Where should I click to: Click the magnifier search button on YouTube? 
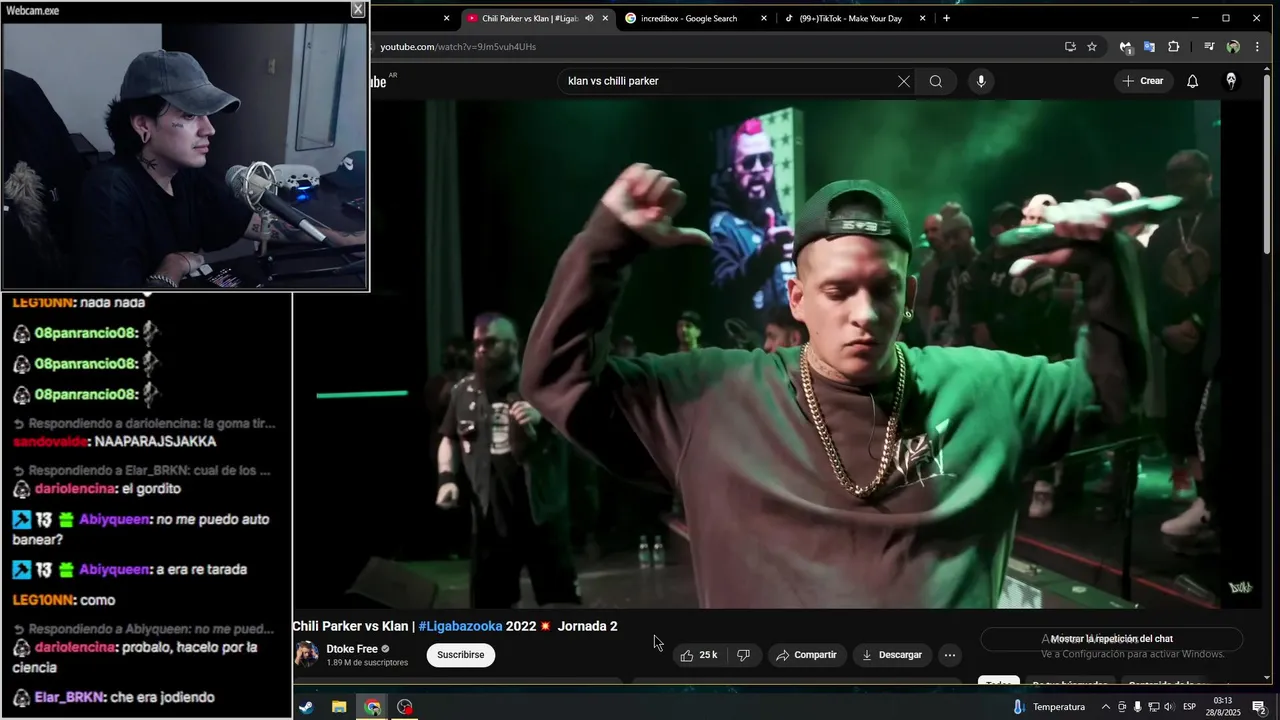pyautogui.click(x=935, y=81)
